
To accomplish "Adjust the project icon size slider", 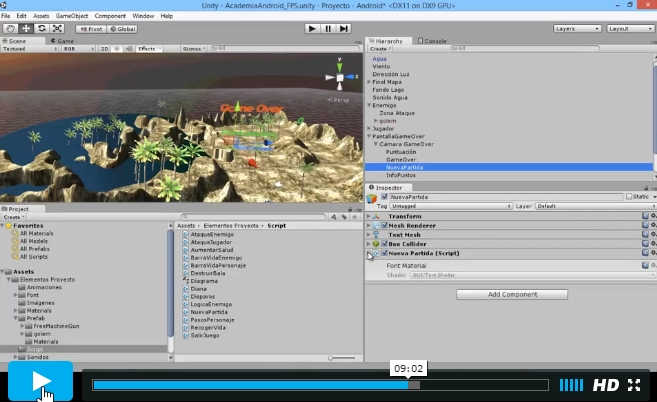I will (341, 358).
